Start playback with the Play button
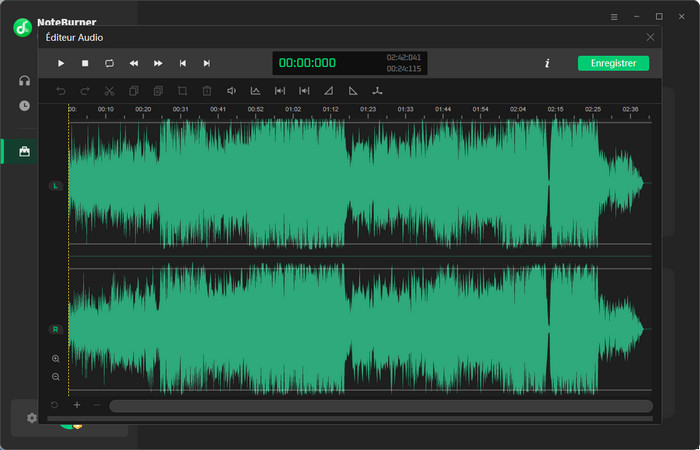Screen dimensions: 700x450 click(61, 63)
